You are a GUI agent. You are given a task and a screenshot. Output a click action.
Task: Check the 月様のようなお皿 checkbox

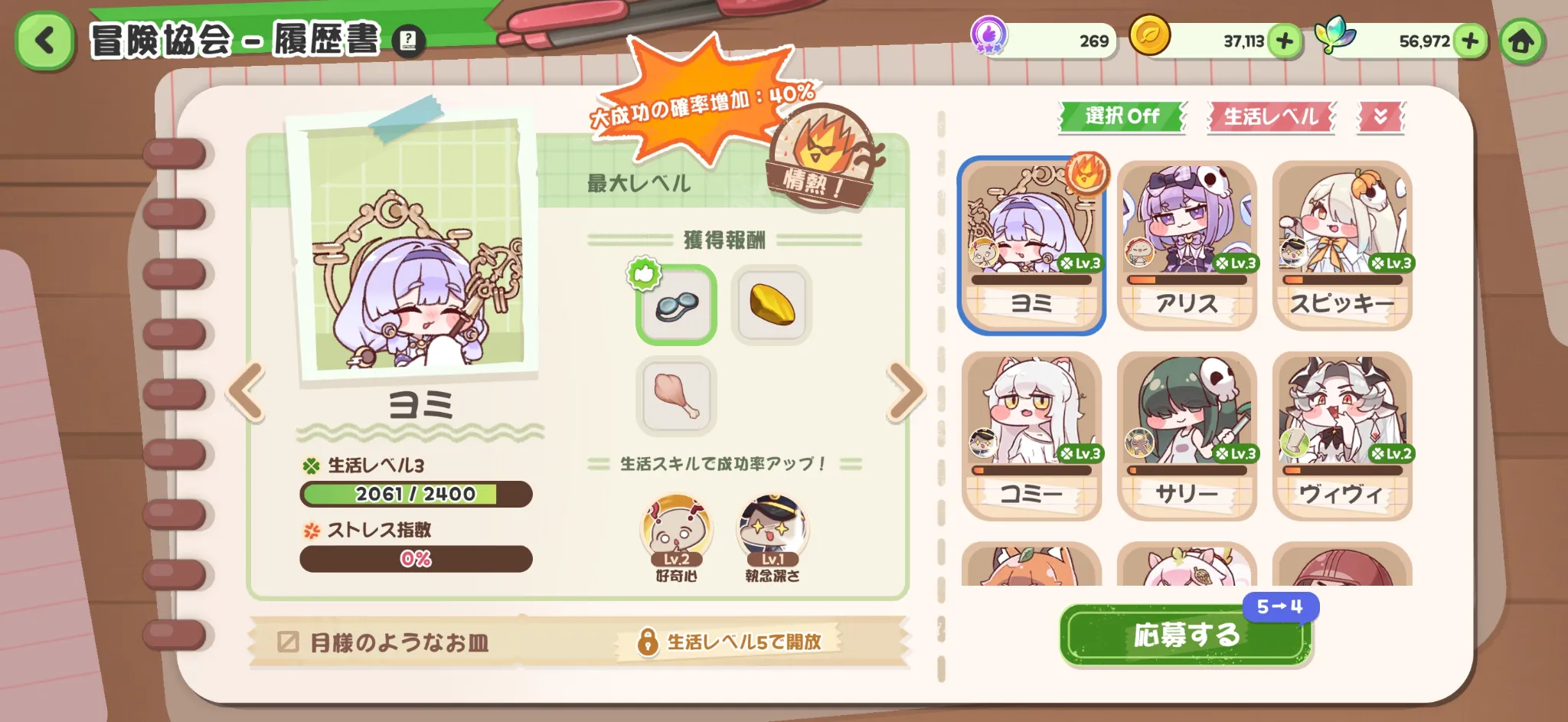coord(288,642)
